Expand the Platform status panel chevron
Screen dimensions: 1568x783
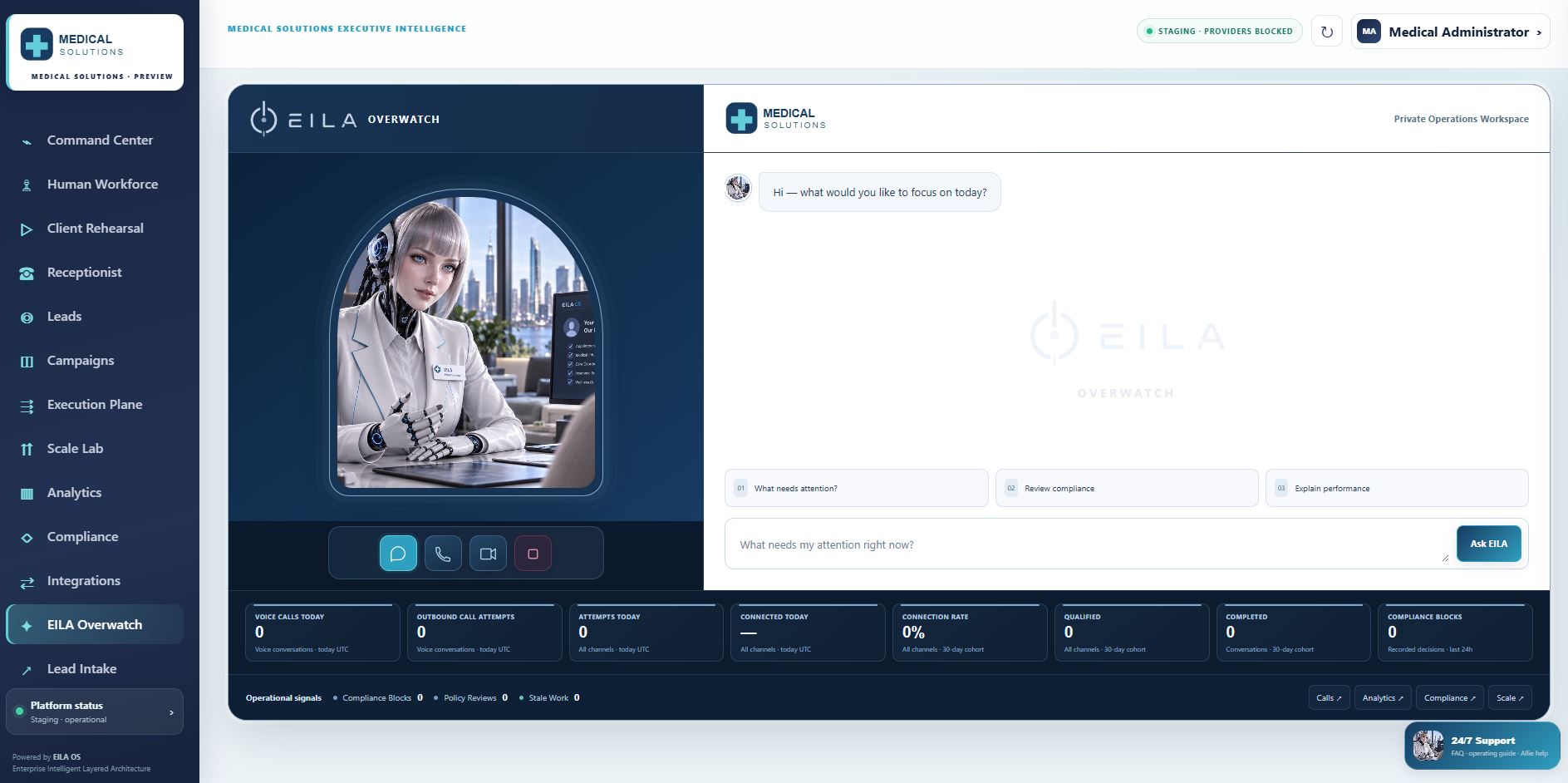pos(171,712)
